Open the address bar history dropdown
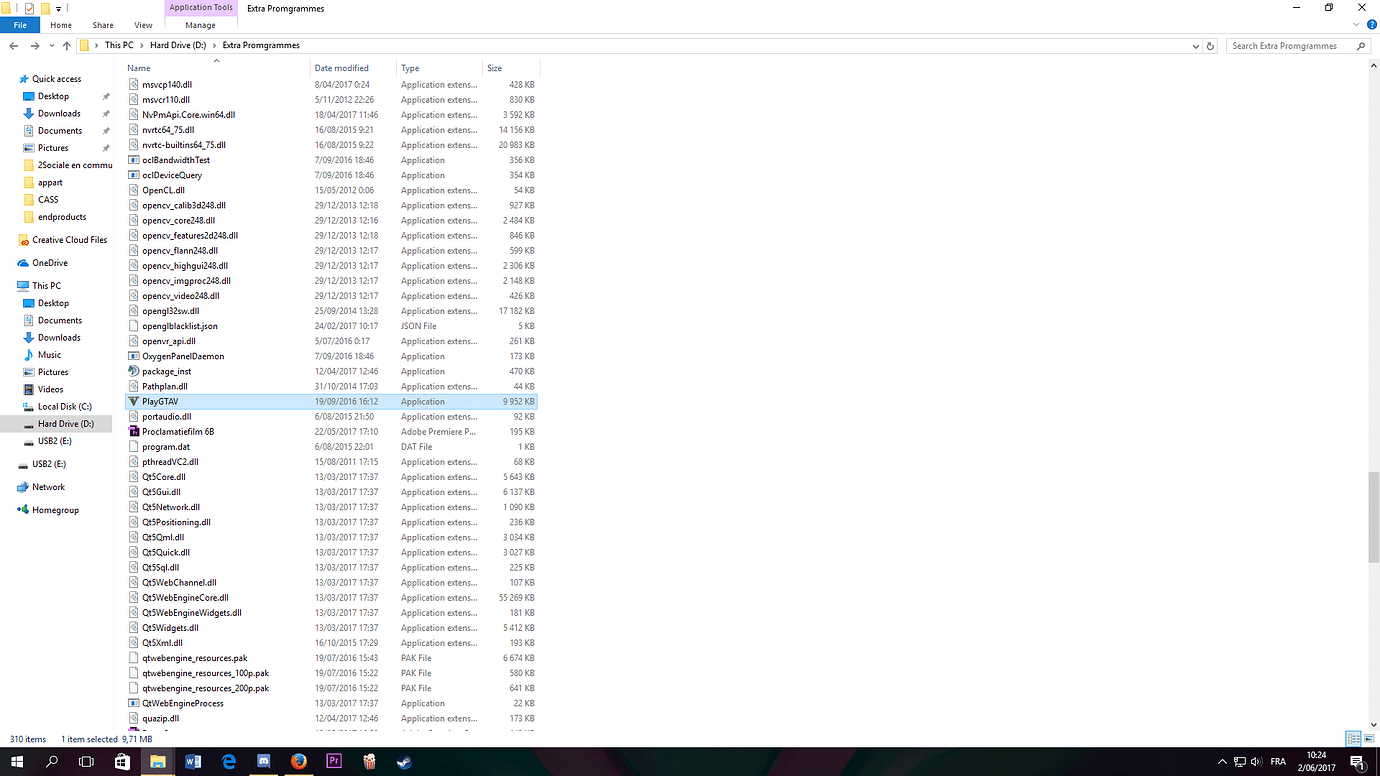The width and height of the screenshot is (1380, 776). 1196,46
